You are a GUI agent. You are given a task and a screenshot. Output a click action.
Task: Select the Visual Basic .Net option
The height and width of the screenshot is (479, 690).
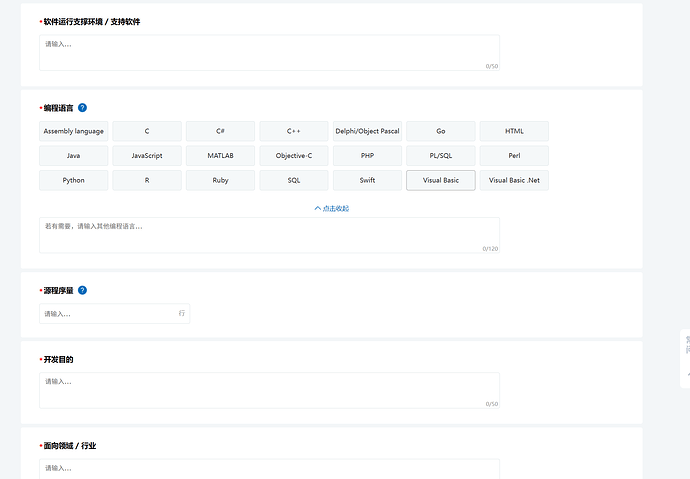tap(514, 180)
